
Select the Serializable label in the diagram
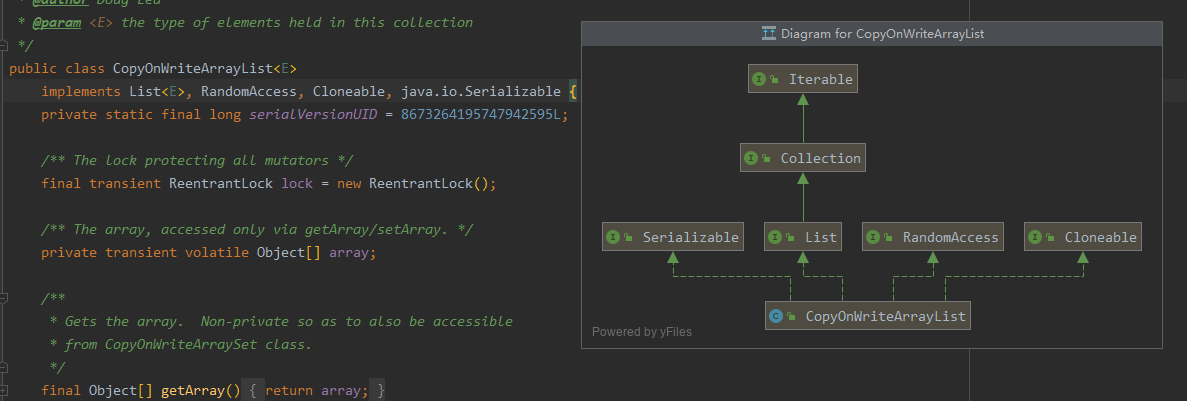[x=690, y=237]
